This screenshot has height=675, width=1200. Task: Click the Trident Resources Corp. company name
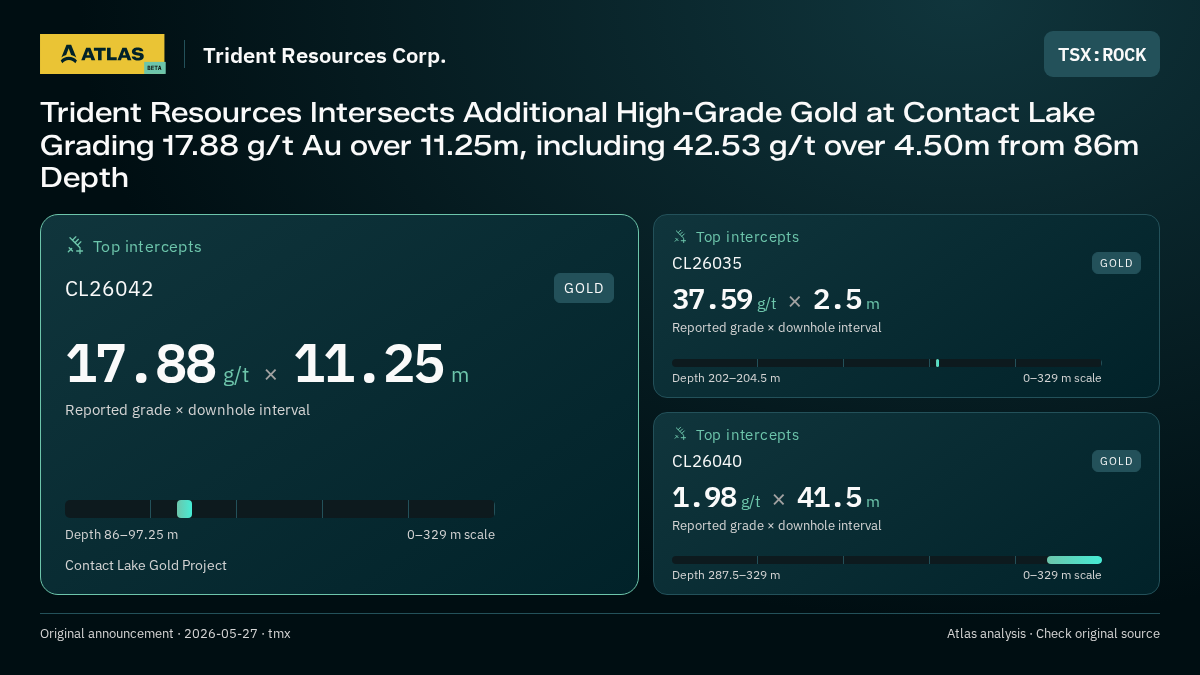pyautogui.click(x=324, y=55)
